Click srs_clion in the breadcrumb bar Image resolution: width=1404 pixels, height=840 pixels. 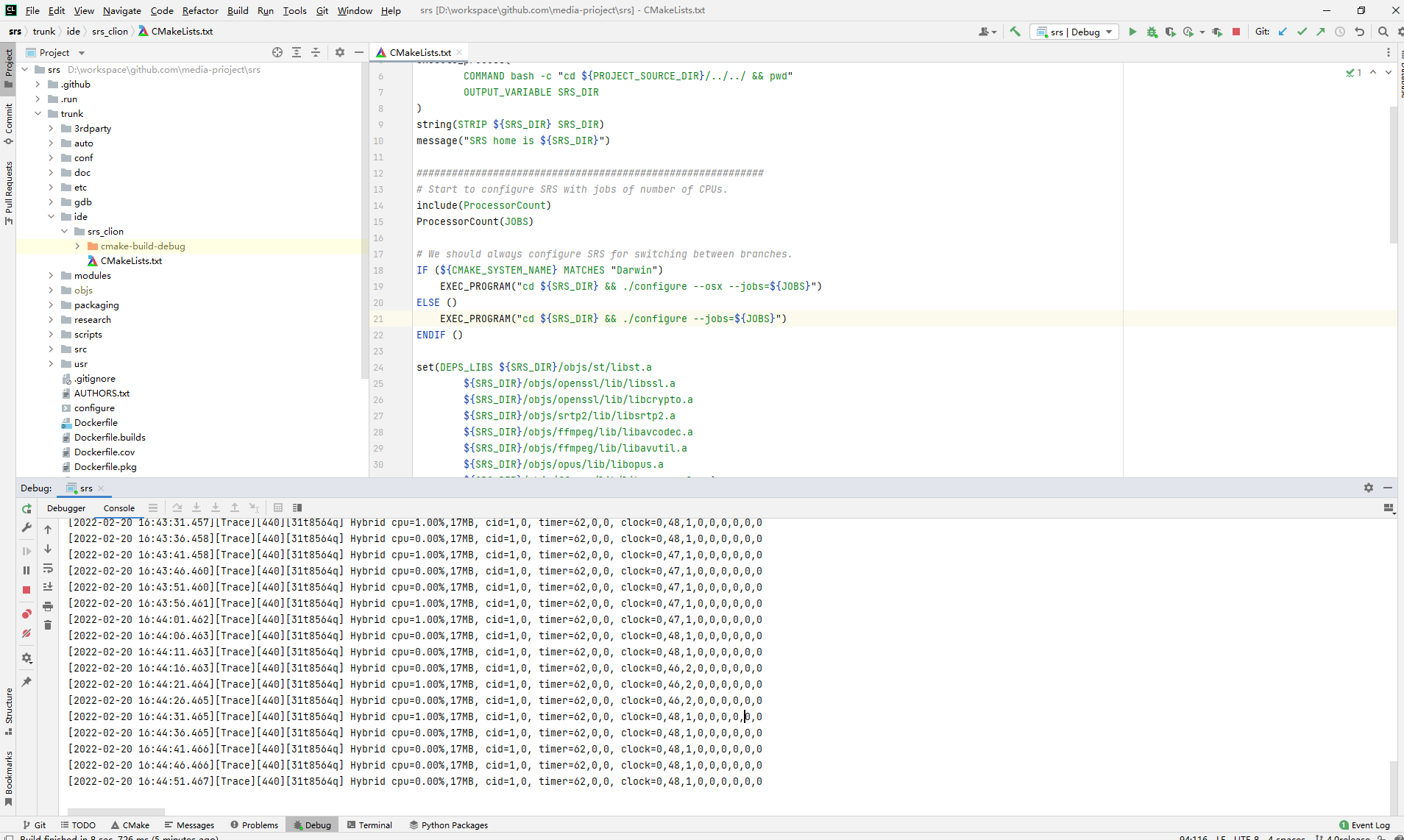(x=110, y=32)
